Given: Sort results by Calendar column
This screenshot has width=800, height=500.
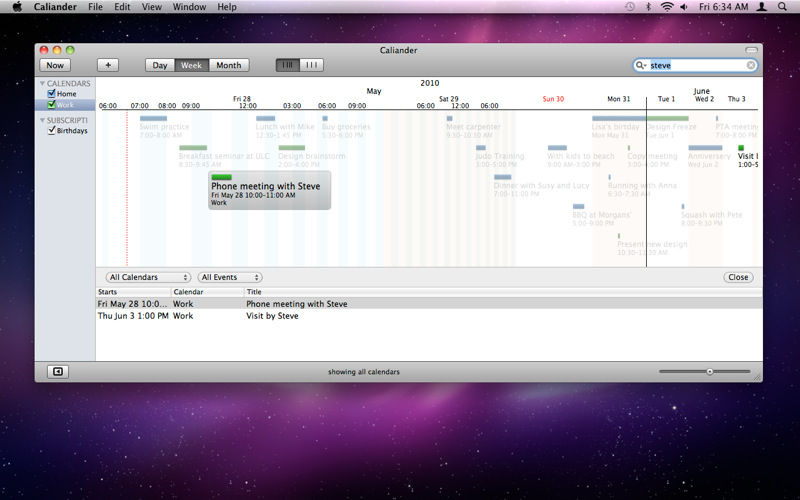Looking at the screenshot, I should click(208, 292).
